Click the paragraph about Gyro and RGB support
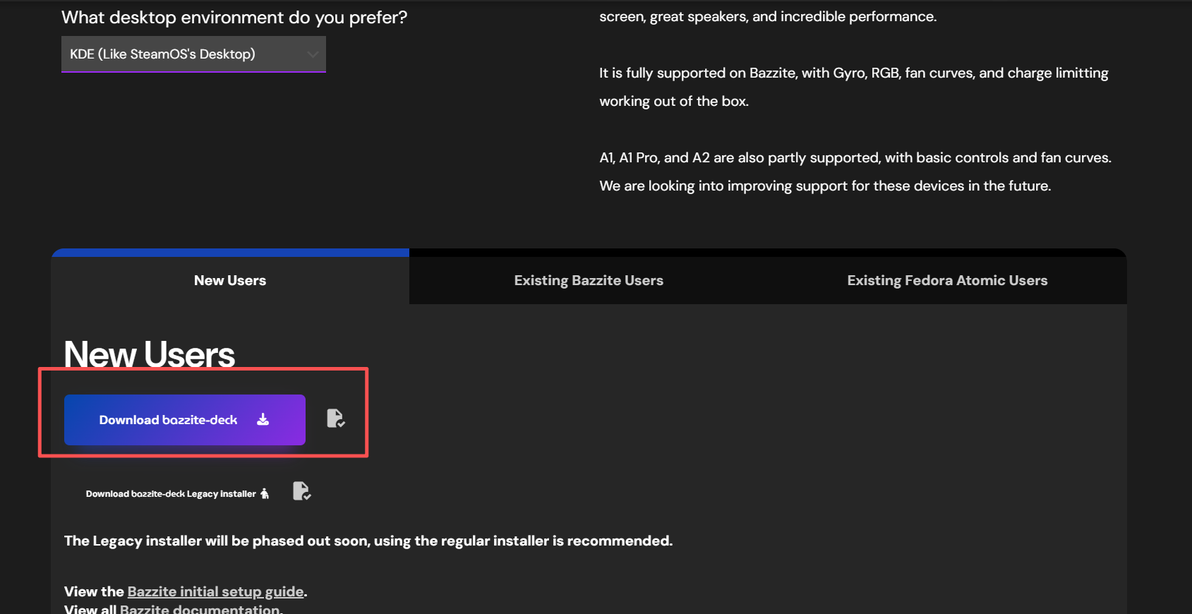1192x614 pixels. click(854, 87)
